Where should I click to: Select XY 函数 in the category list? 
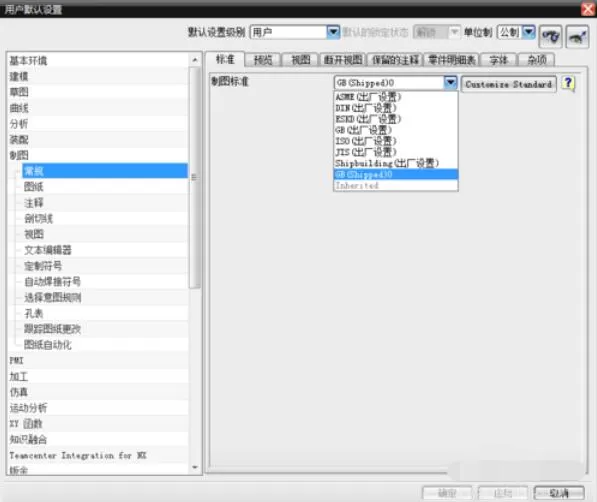98,424
